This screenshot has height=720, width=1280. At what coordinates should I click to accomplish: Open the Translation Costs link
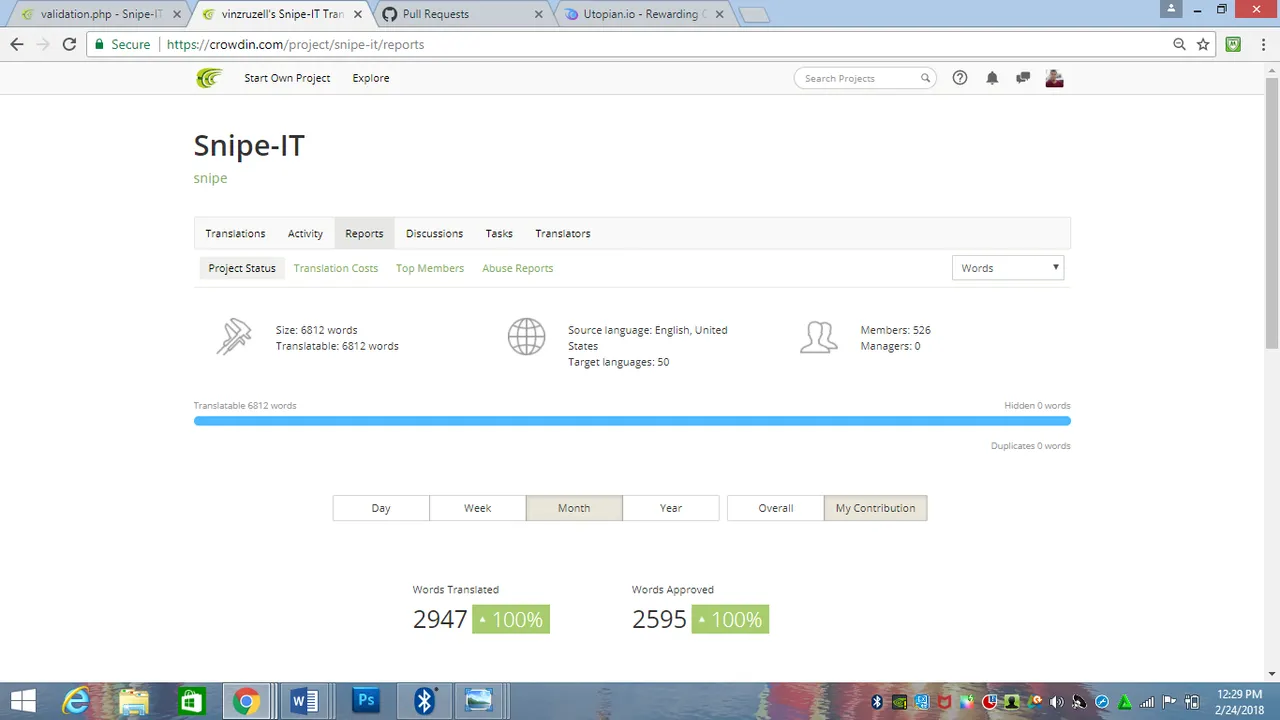(336, 268)
